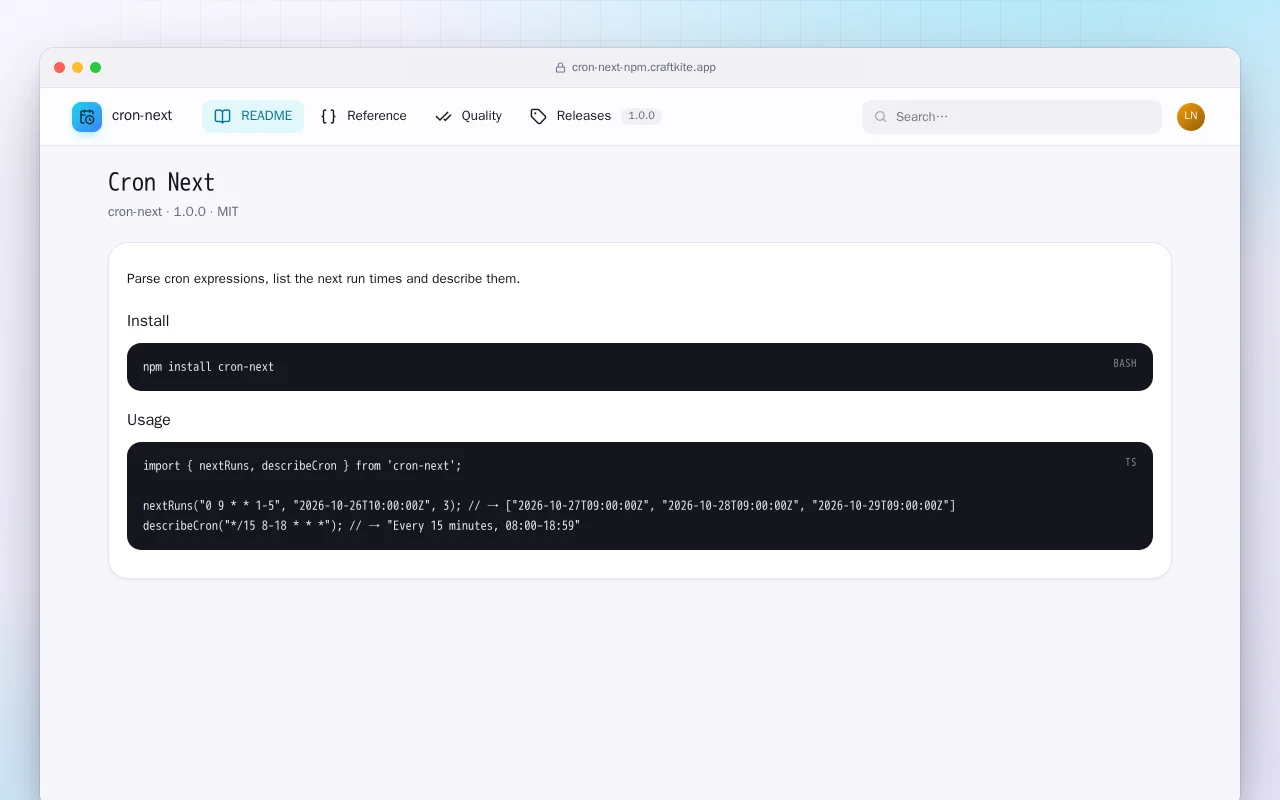This screenshot has width=1280, height=800.
Task: Click the TS language label
Action: pos(1131,462)
